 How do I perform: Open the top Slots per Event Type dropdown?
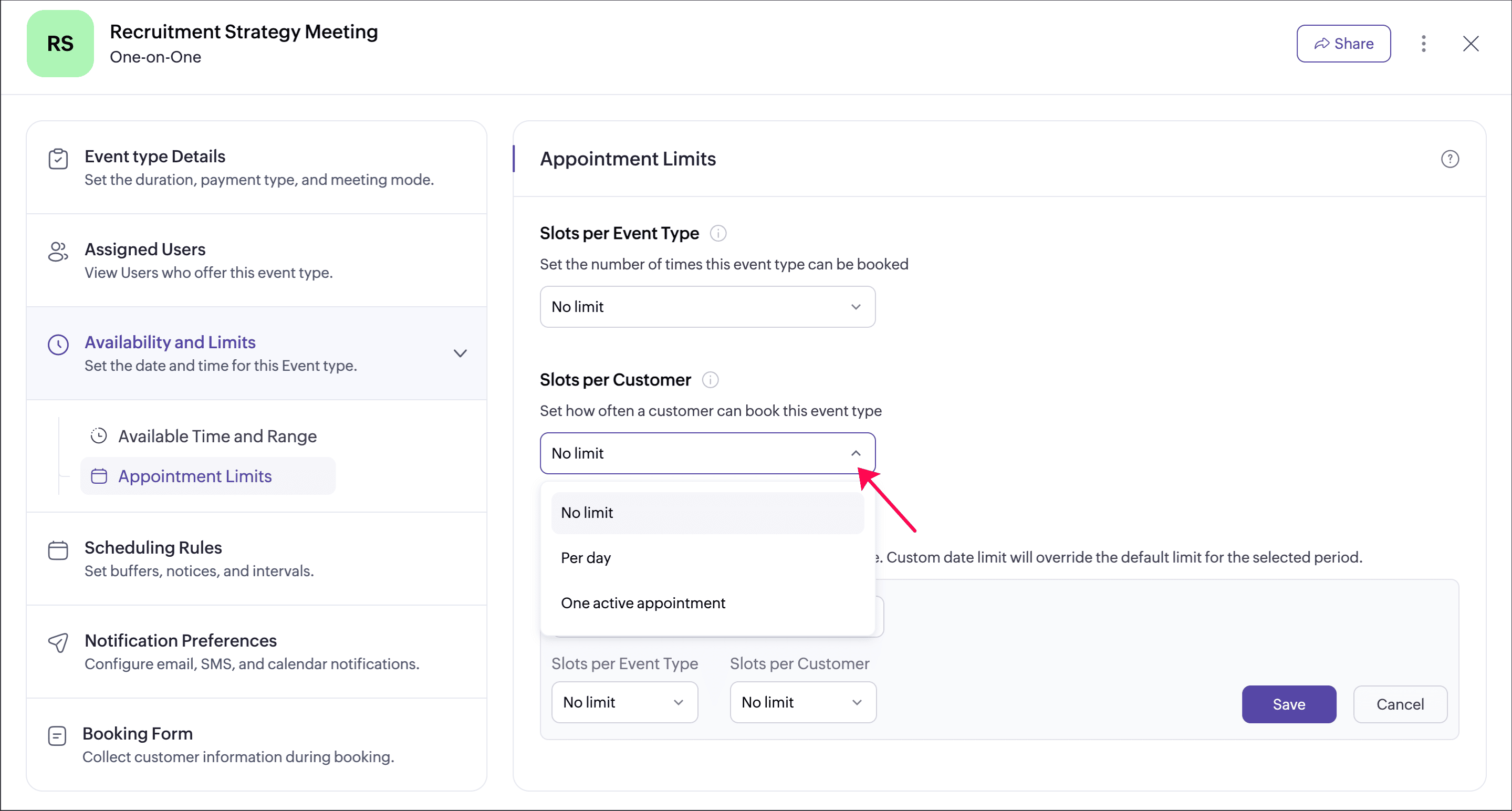tap(707, 307)
